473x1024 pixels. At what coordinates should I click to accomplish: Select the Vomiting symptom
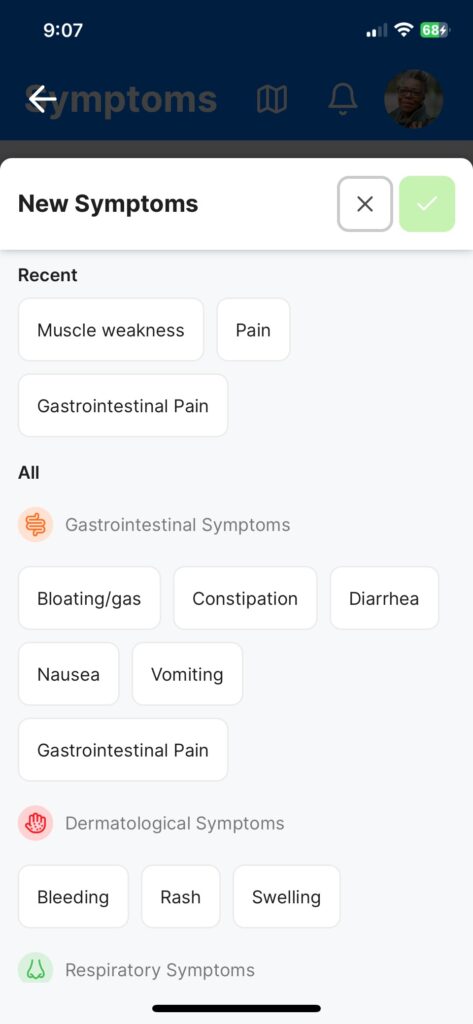pos(188,674)
